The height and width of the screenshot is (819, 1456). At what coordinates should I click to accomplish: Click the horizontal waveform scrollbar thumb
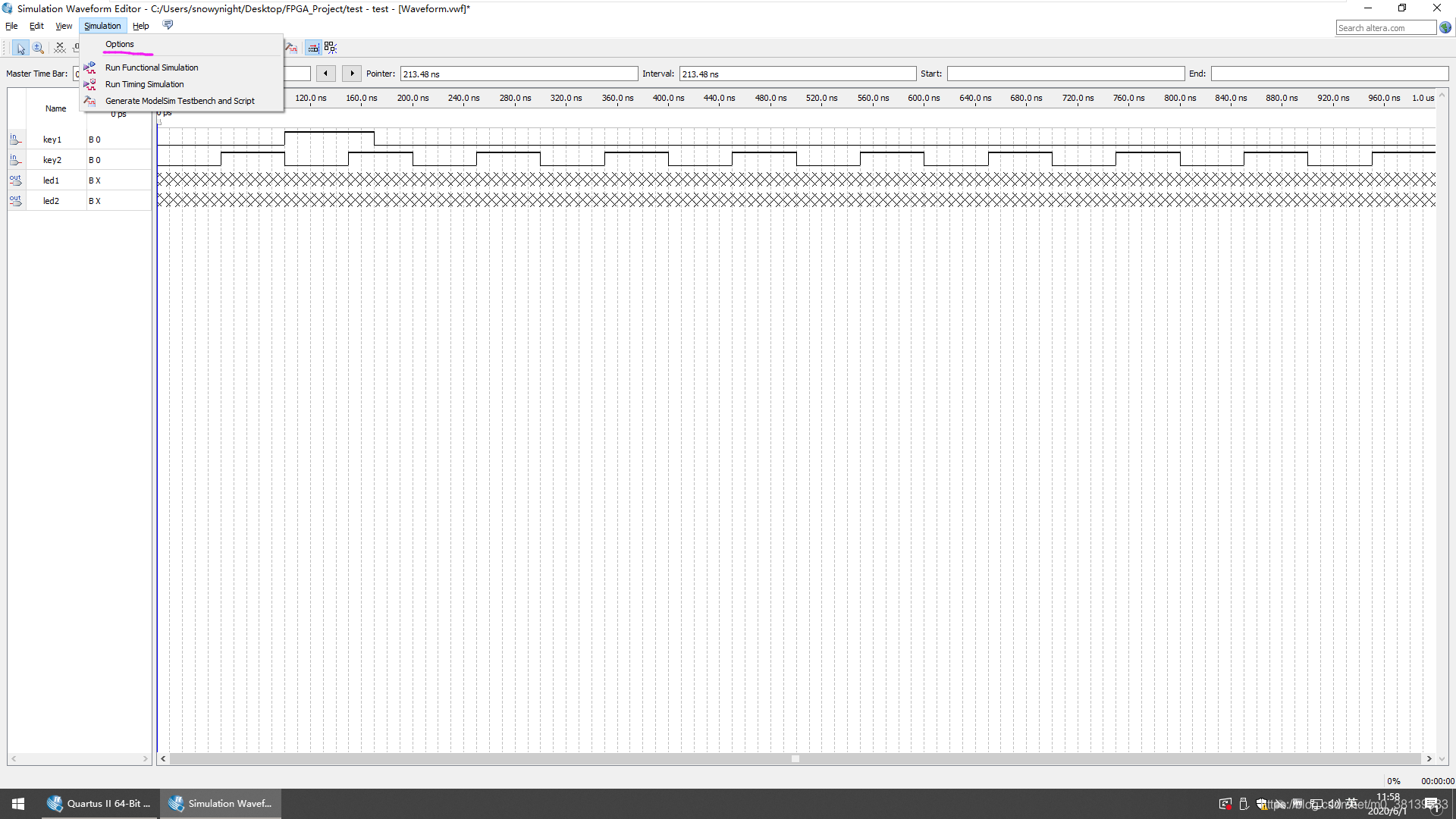(795, 758)
